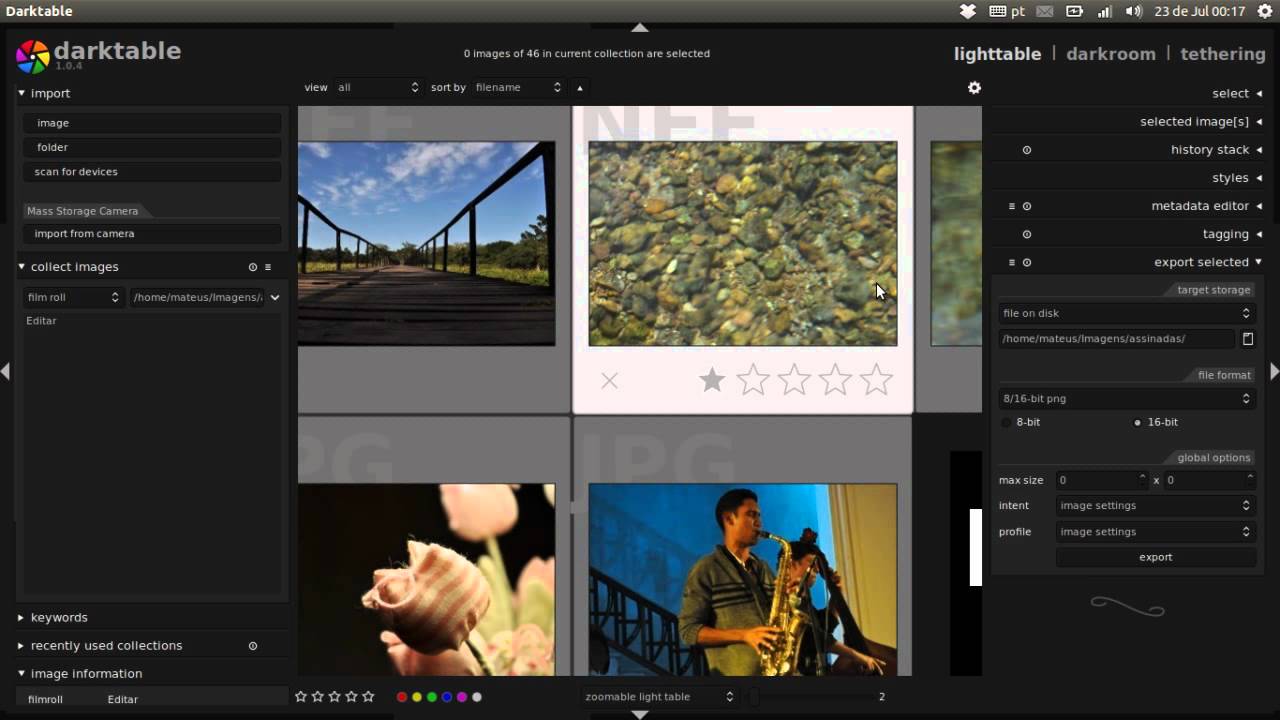Switch to the lighttable view

click(997, 54)
